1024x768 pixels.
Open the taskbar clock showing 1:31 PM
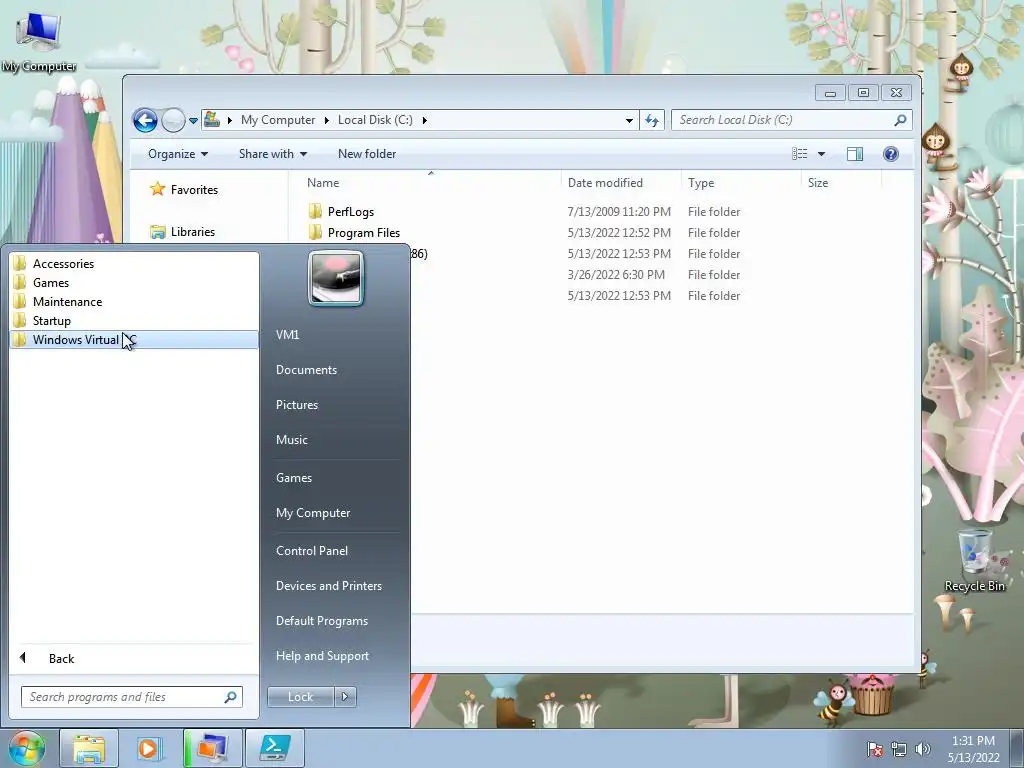(973, 749)
